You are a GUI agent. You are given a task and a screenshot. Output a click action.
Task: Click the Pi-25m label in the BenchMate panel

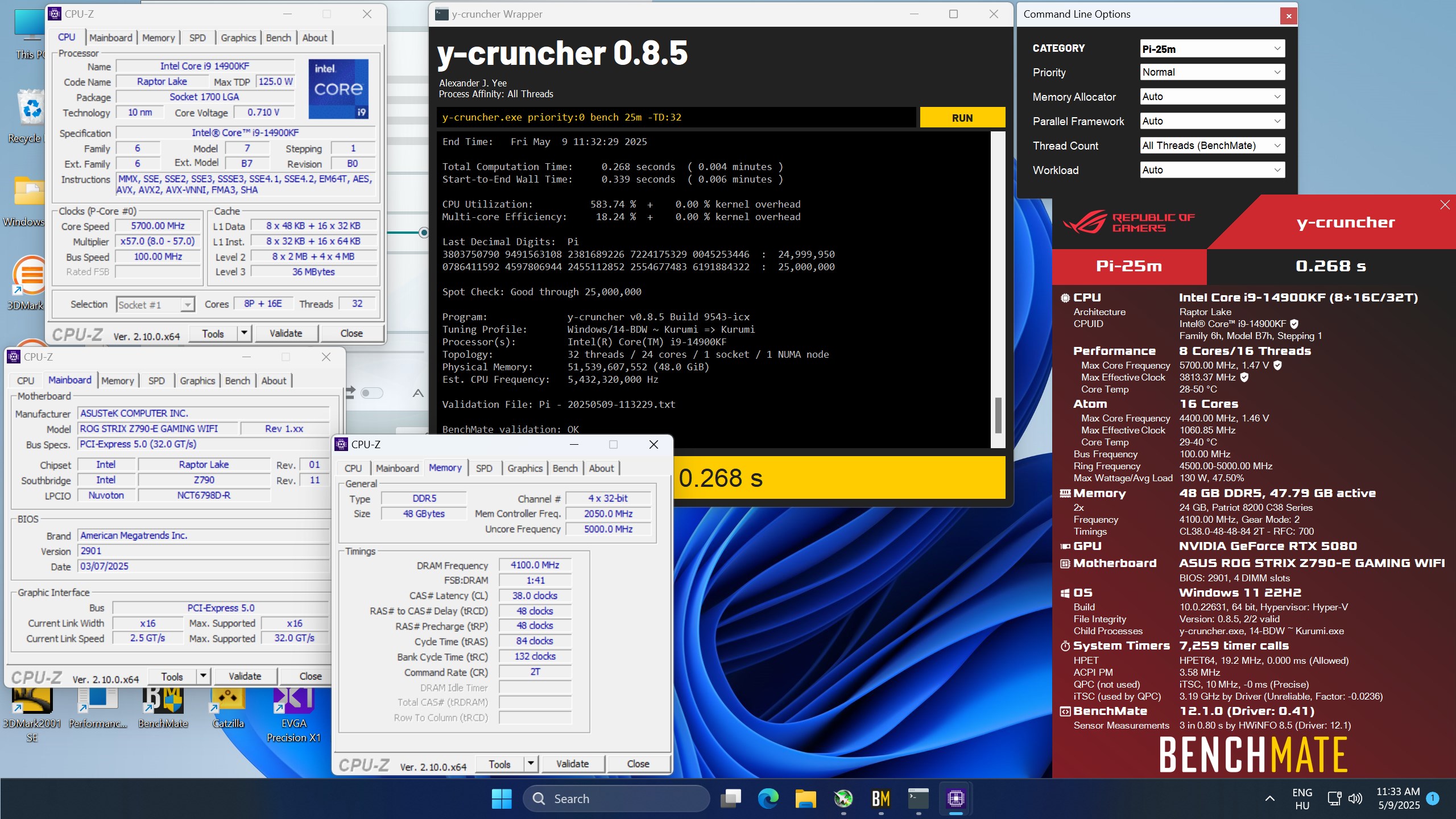point(1129,266)
